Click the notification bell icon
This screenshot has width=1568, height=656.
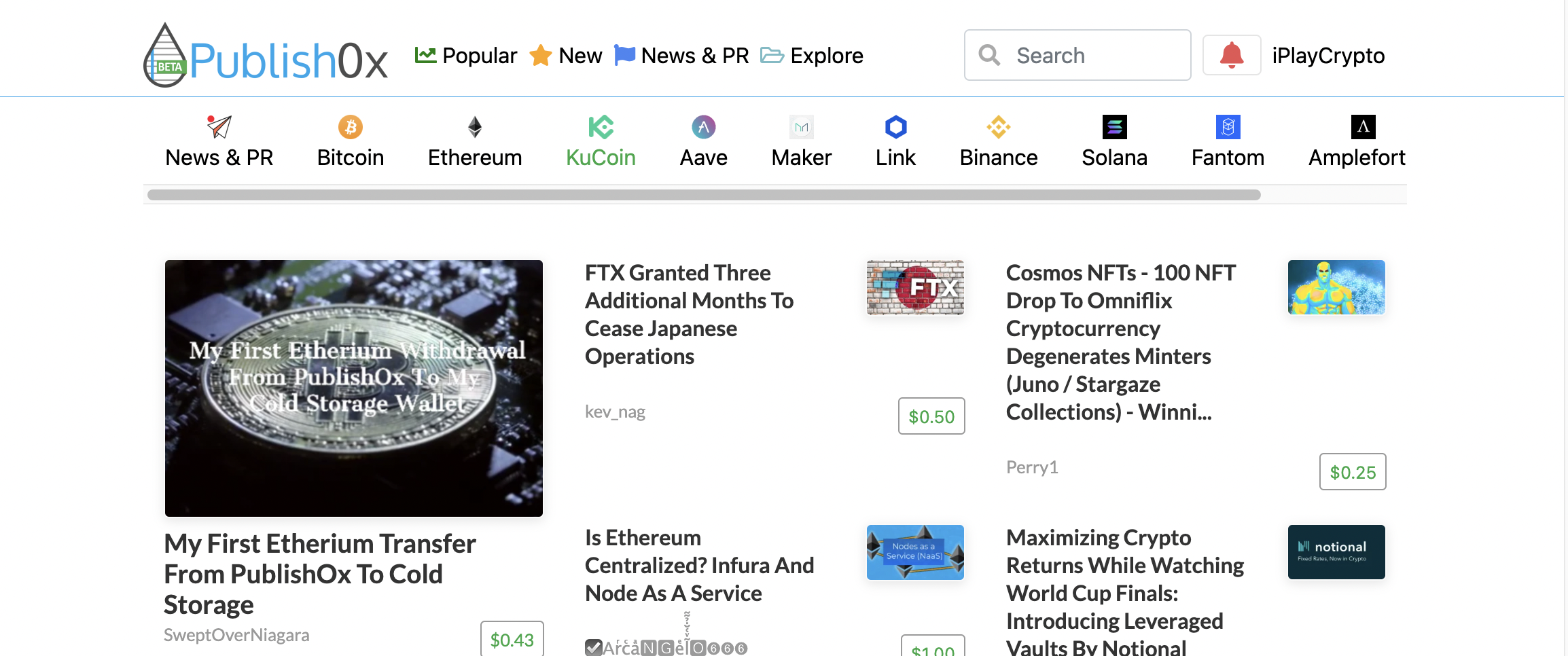(1231, 55)
